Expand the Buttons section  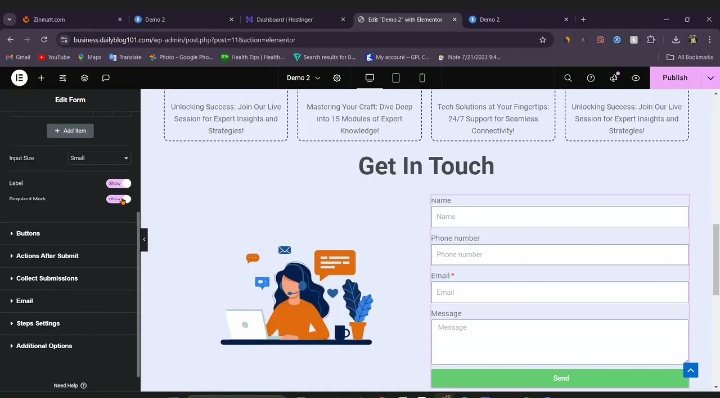tap(69, 233)
